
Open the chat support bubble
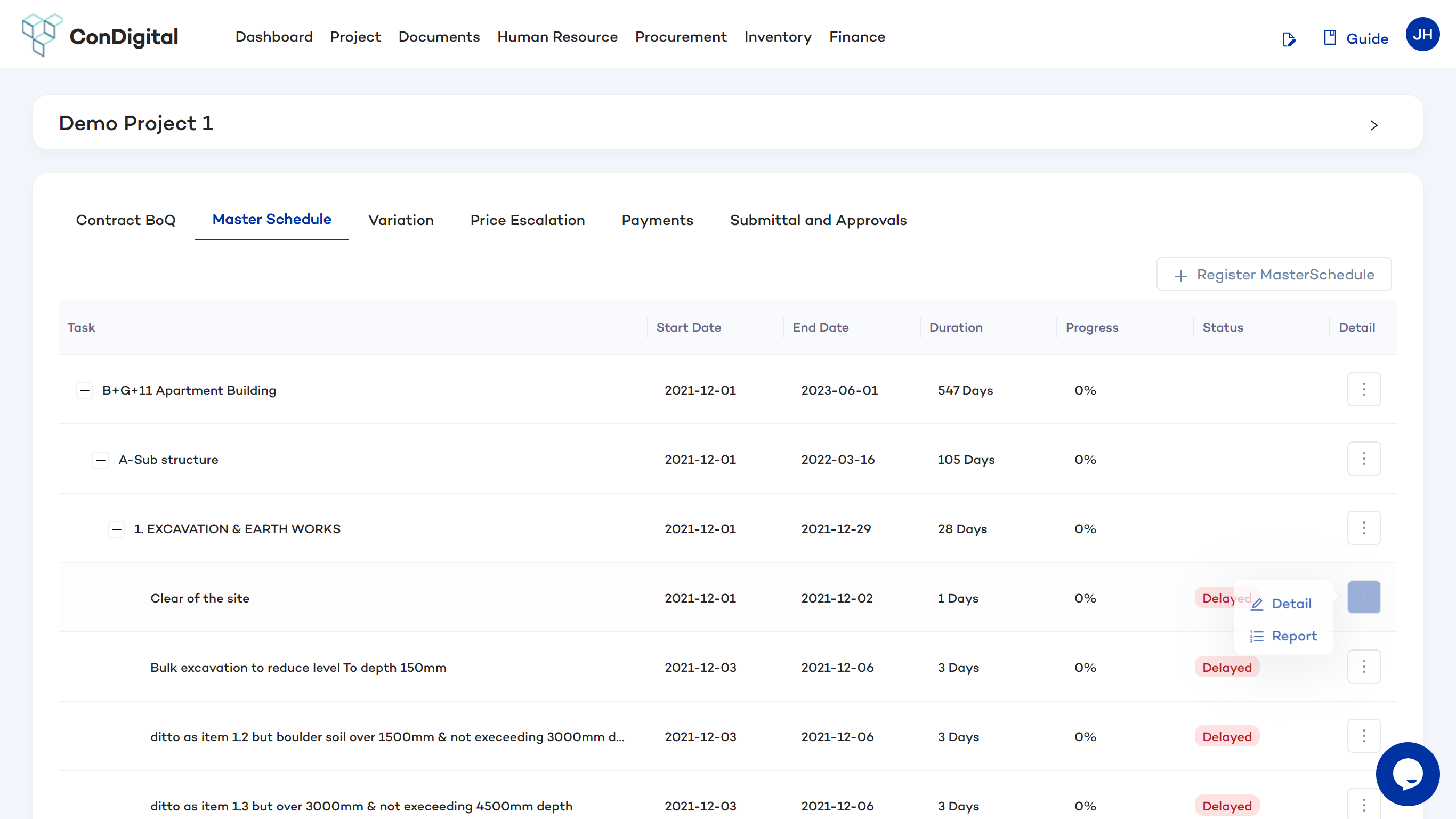tap(1407, 773)
